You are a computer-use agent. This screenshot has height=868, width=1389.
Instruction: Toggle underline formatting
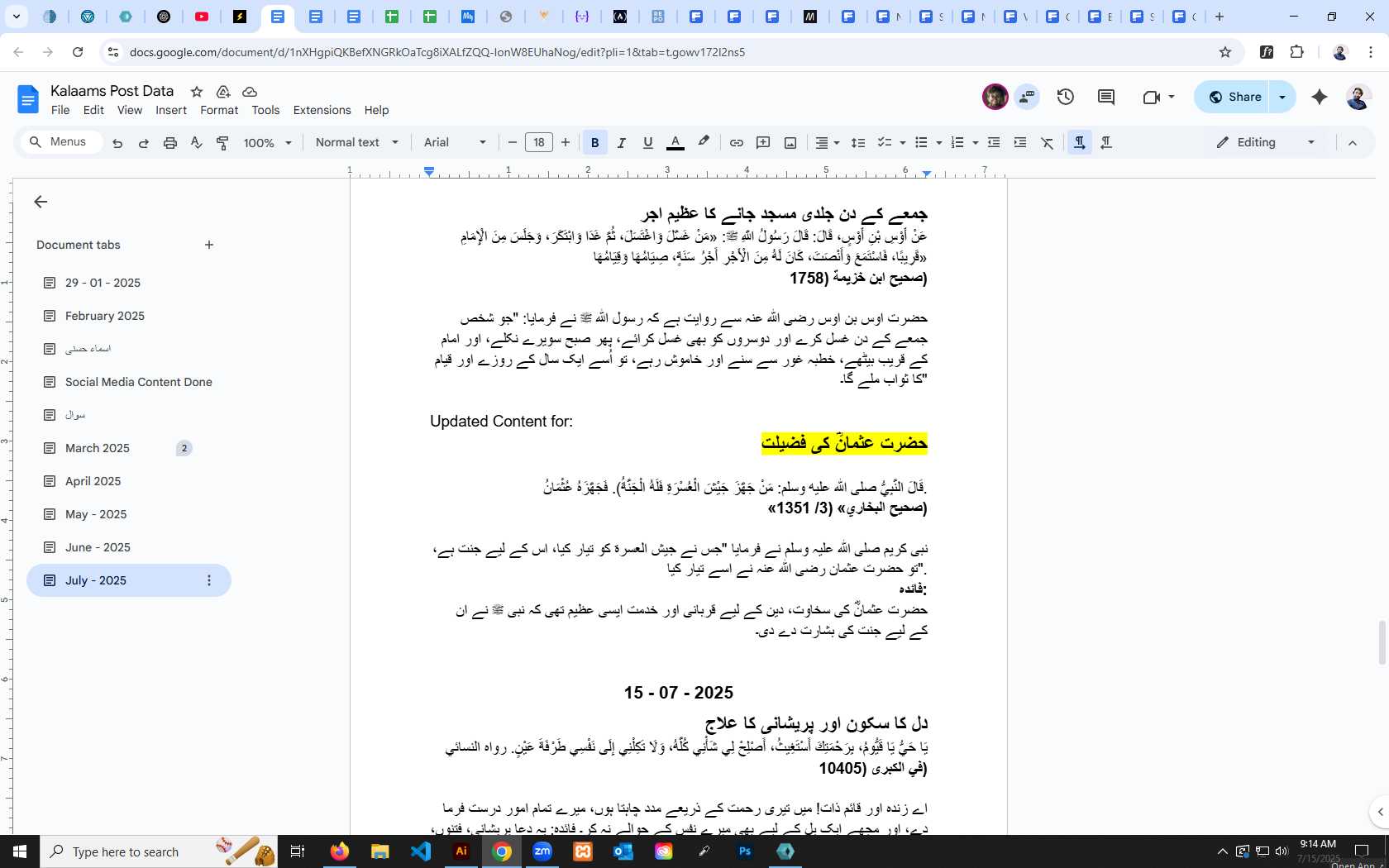click(648, 143)
